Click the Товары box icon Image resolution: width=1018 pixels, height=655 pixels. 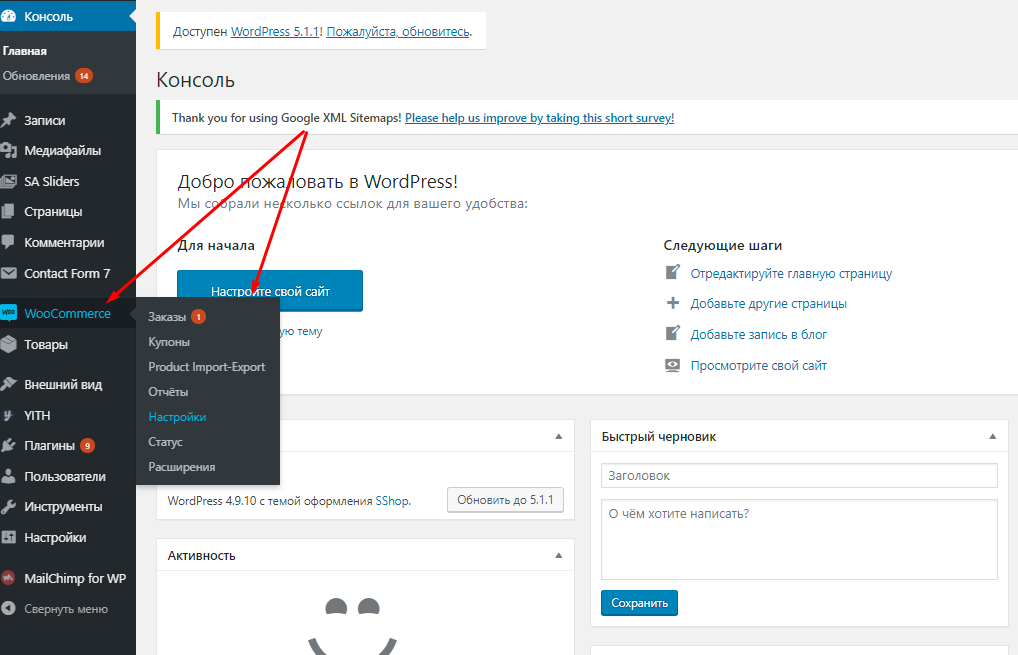(8, 344)
